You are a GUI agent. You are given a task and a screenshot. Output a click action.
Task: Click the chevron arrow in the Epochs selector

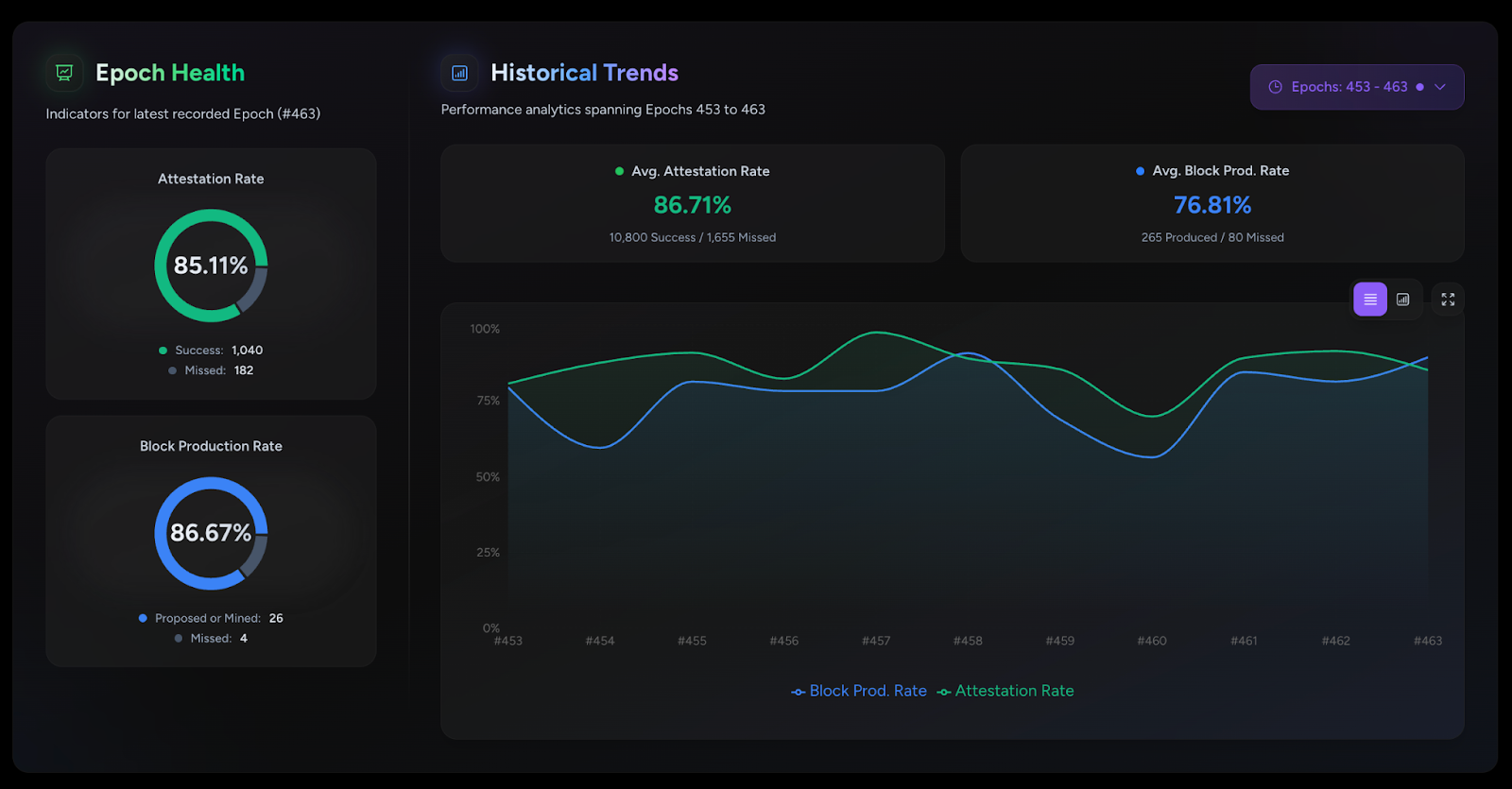[x=1440, y=87]
